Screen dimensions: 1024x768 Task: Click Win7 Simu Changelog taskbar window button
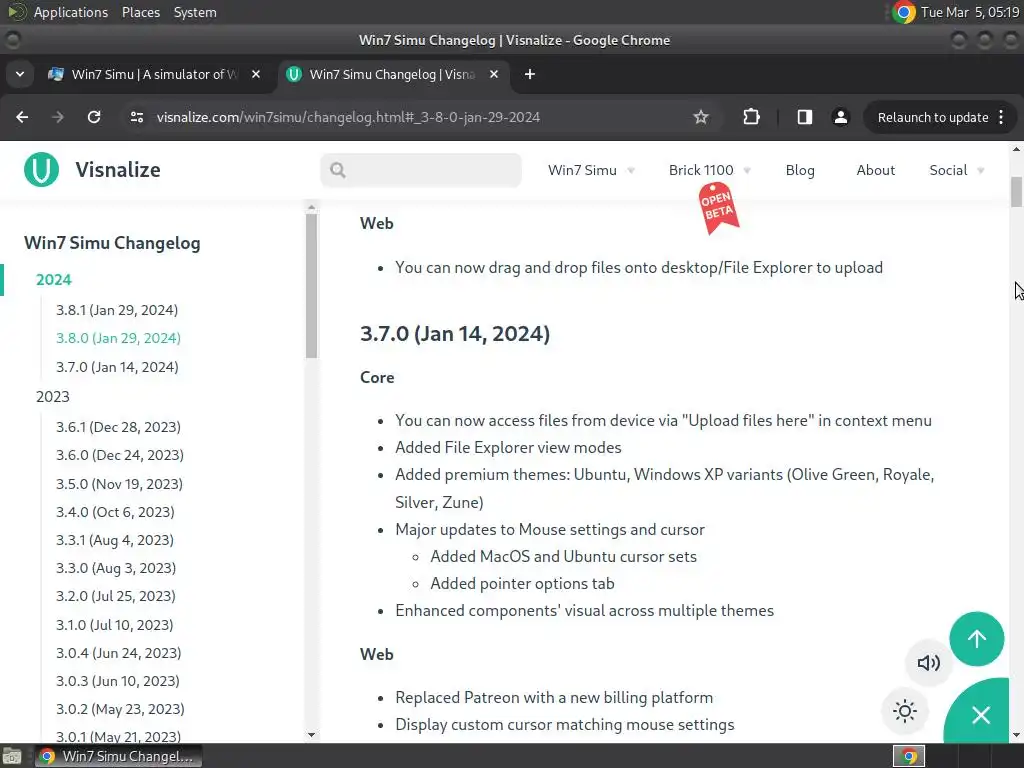click(118, 756)
